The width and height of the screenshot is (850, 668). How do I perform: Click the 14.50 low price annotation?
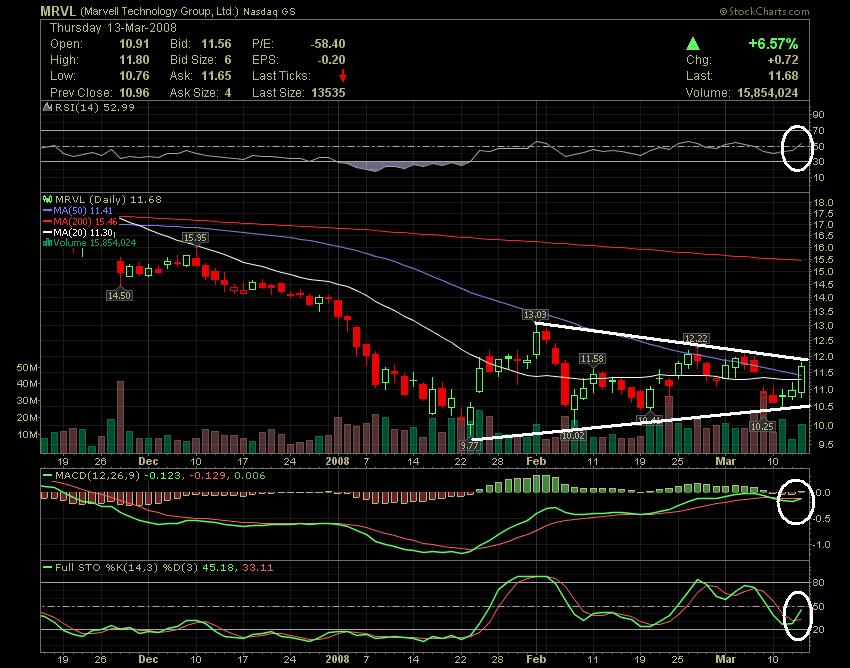[x=119, y=296]
